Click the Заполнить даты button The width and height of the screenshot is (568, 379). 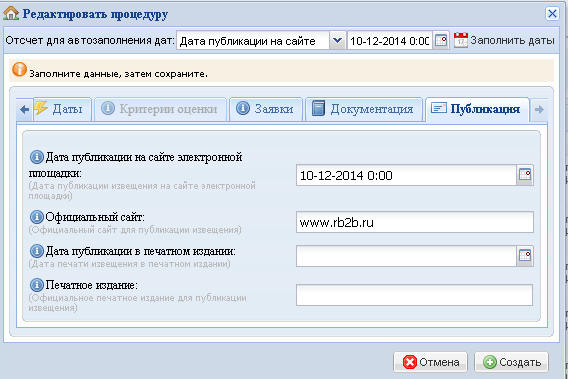[x=504, y=40]
